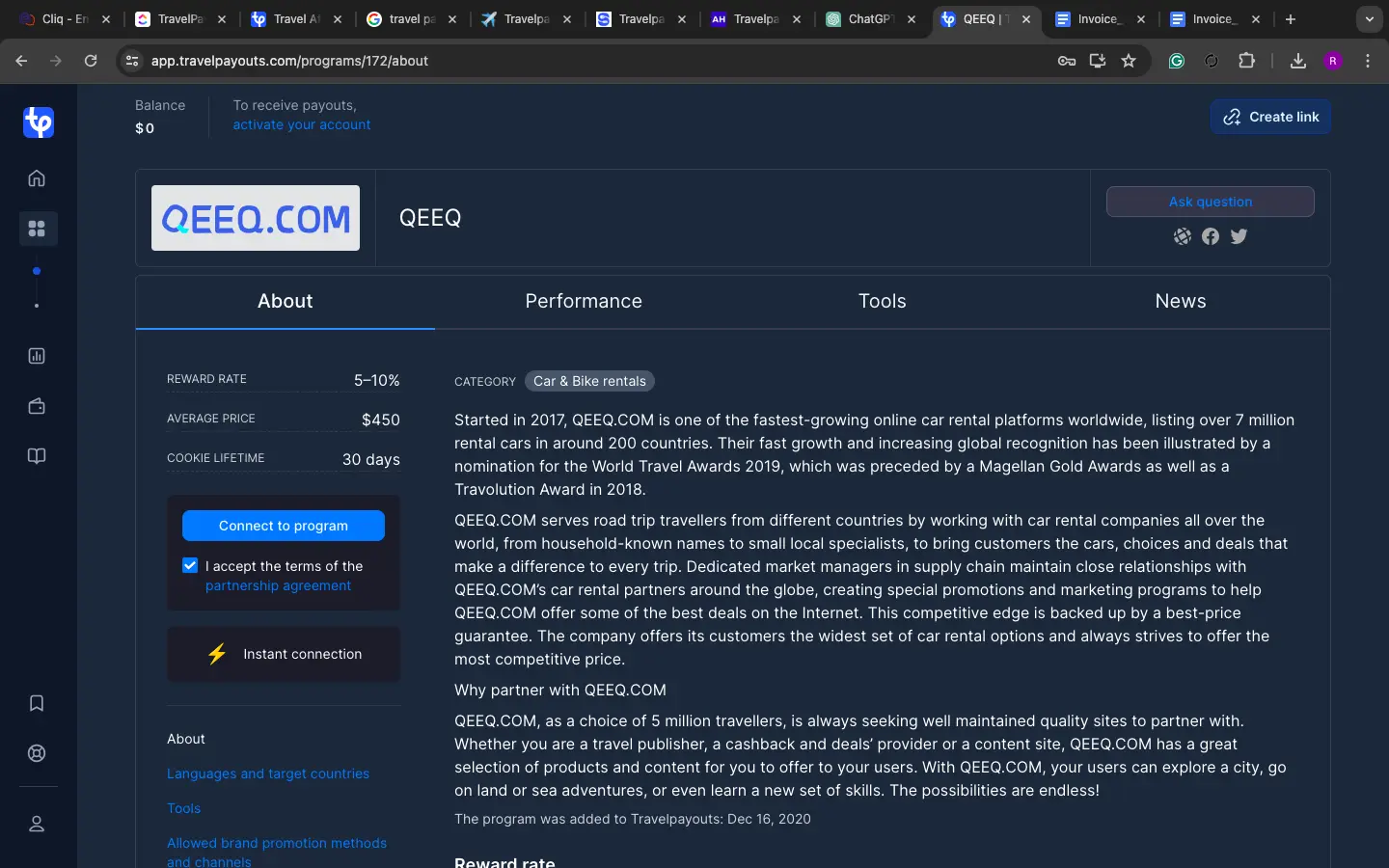Click the Car & Bike rentals category tag

click(x=589, y=381)
